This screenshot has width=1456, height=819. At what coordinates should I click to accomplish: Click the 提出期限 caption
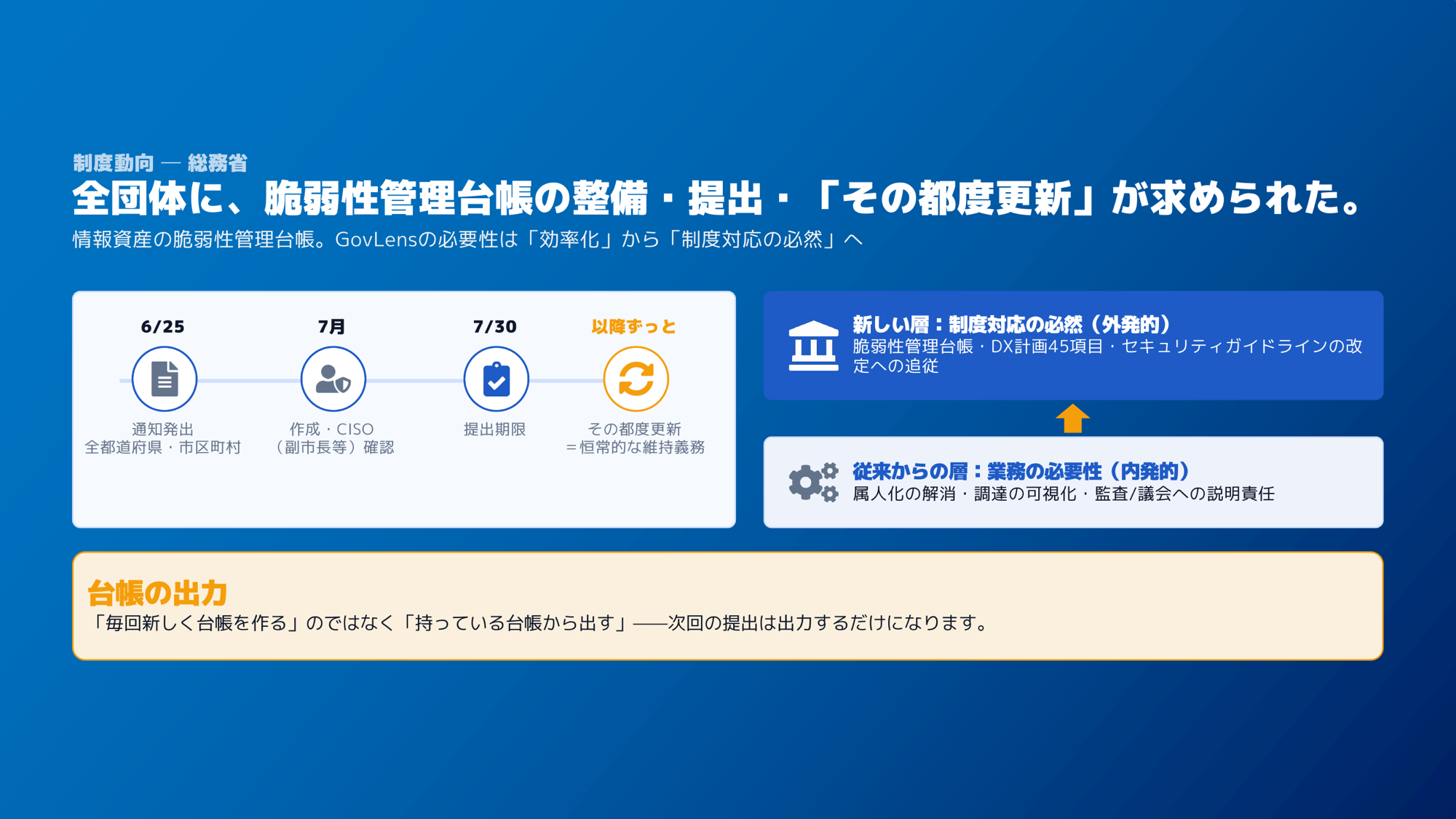495,430
